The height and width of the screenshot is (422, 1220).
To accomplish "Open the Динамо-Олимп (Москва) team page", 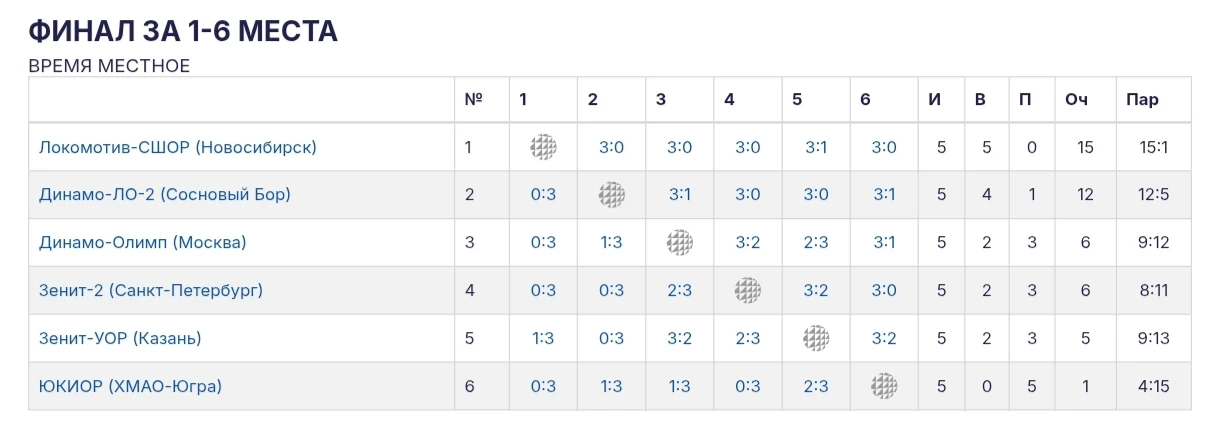I will pos(143,243).
